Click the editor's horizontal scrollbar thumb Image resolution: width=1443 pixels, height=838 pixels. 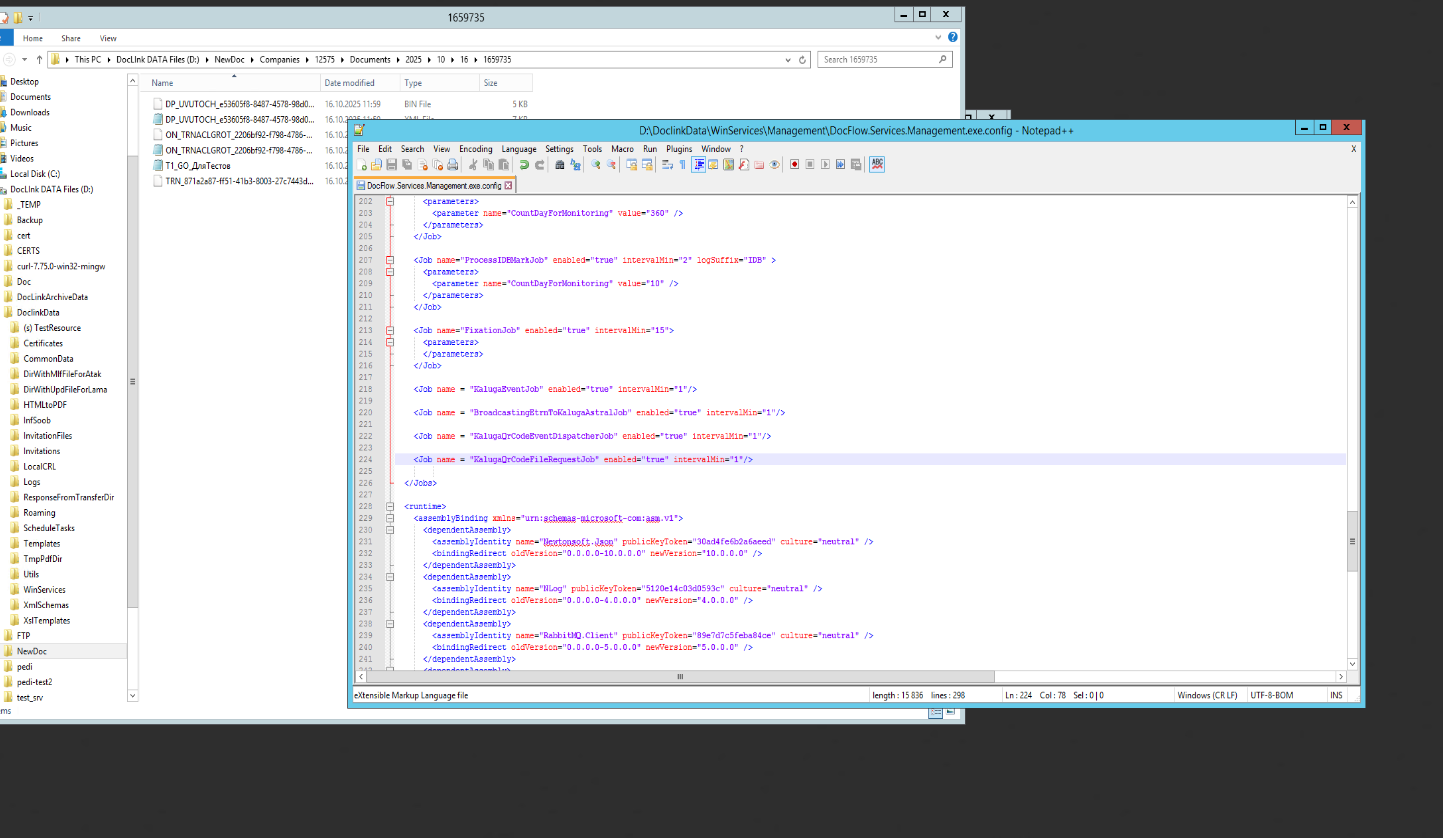click(680, 677)
